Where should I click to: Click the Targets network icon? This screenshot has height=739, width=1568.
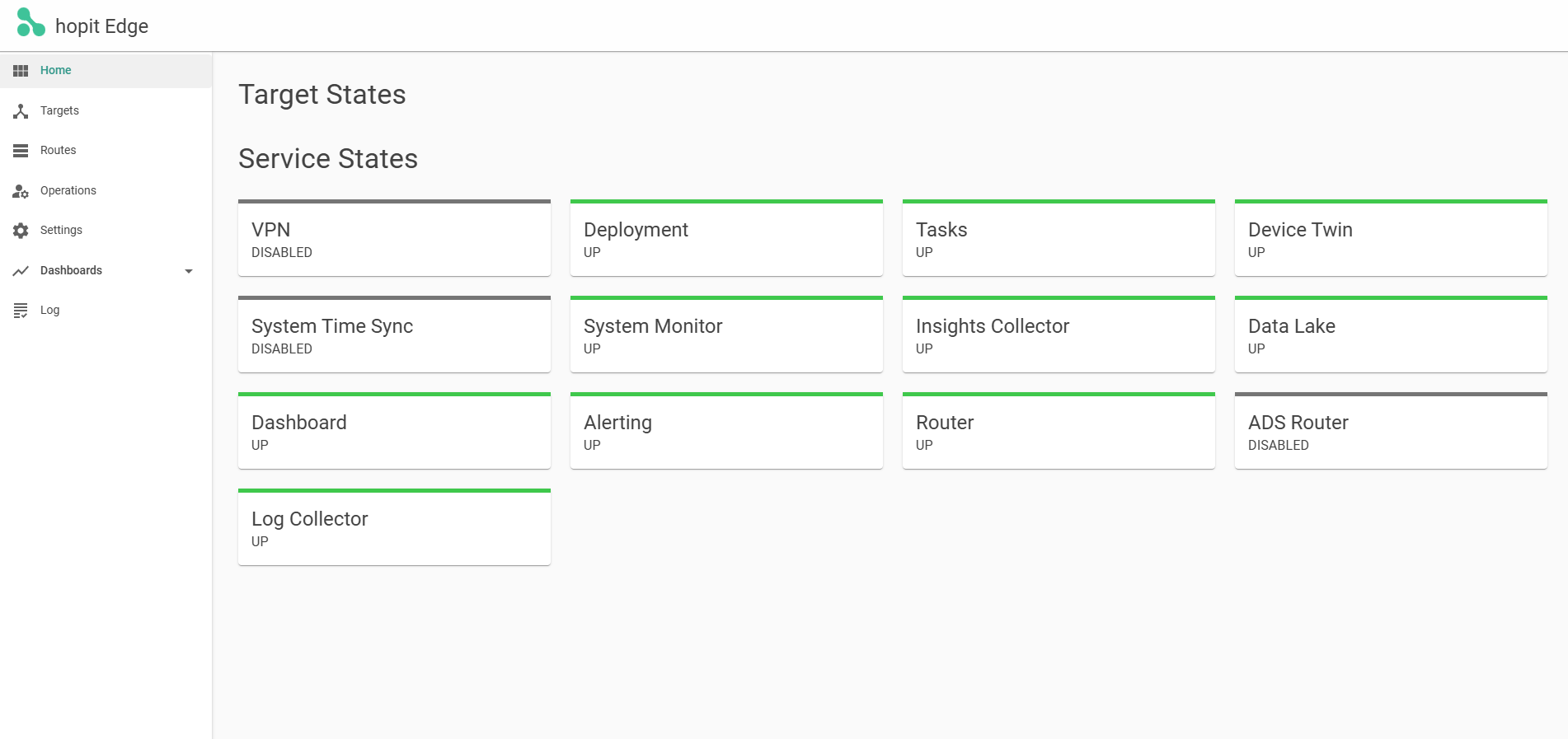pos(21,110)
